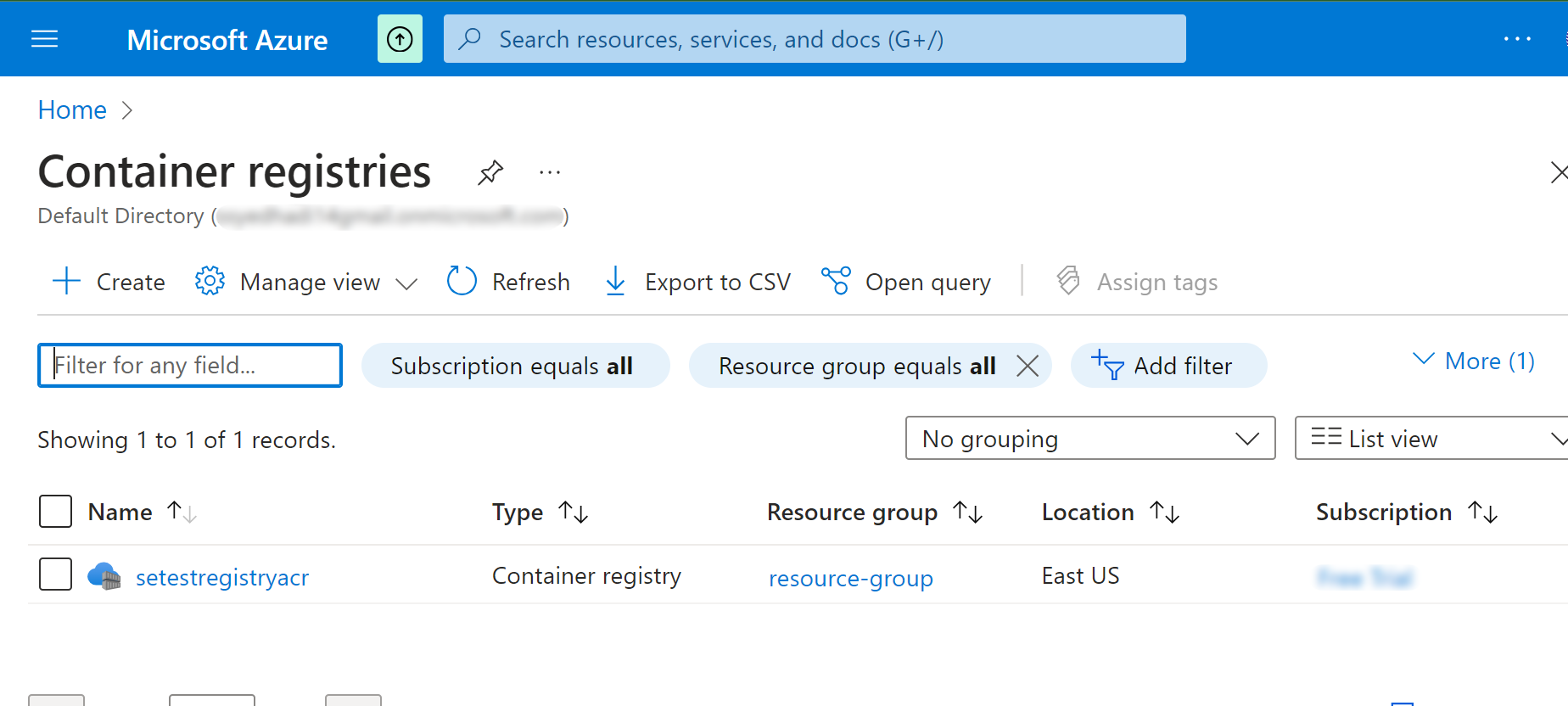Viewport: 1568px width, 706px height.
Task: Sort by Name column
Action: tap(142, 512)
